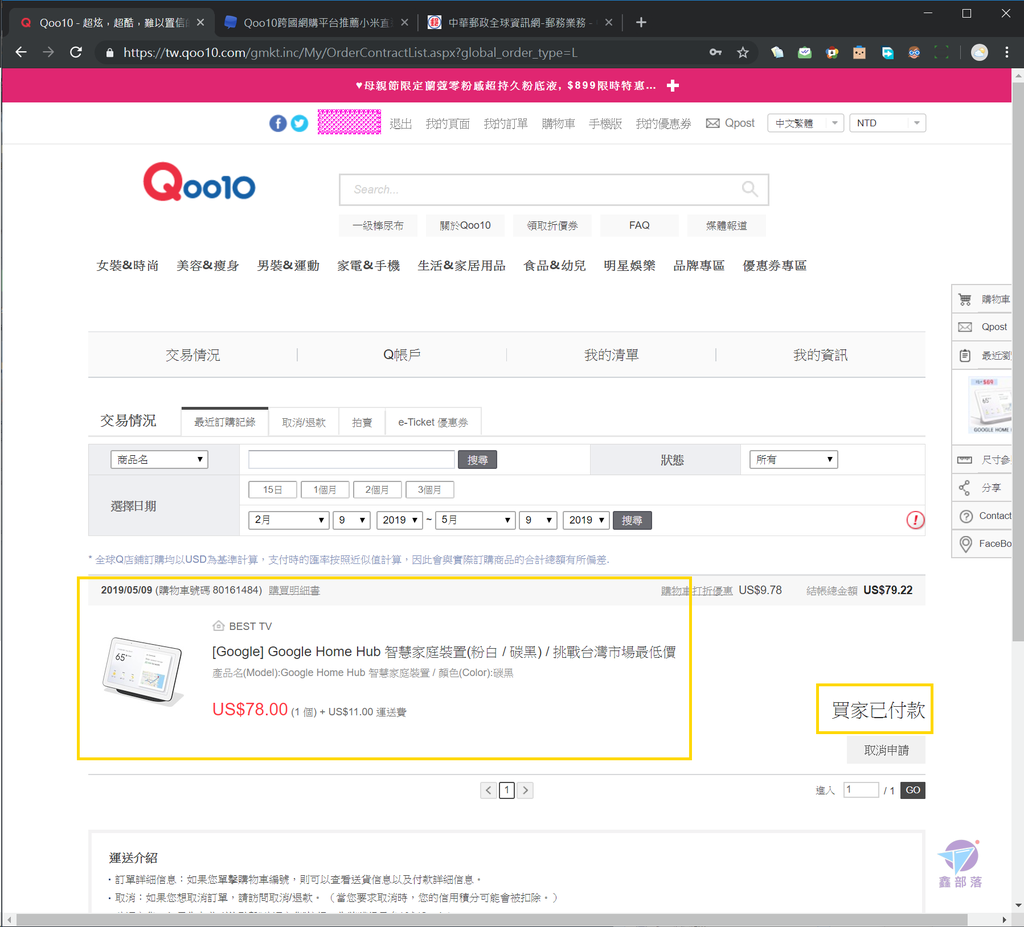
Task: Open 狀態 所有 dropdown
Action: pos(793,460)
